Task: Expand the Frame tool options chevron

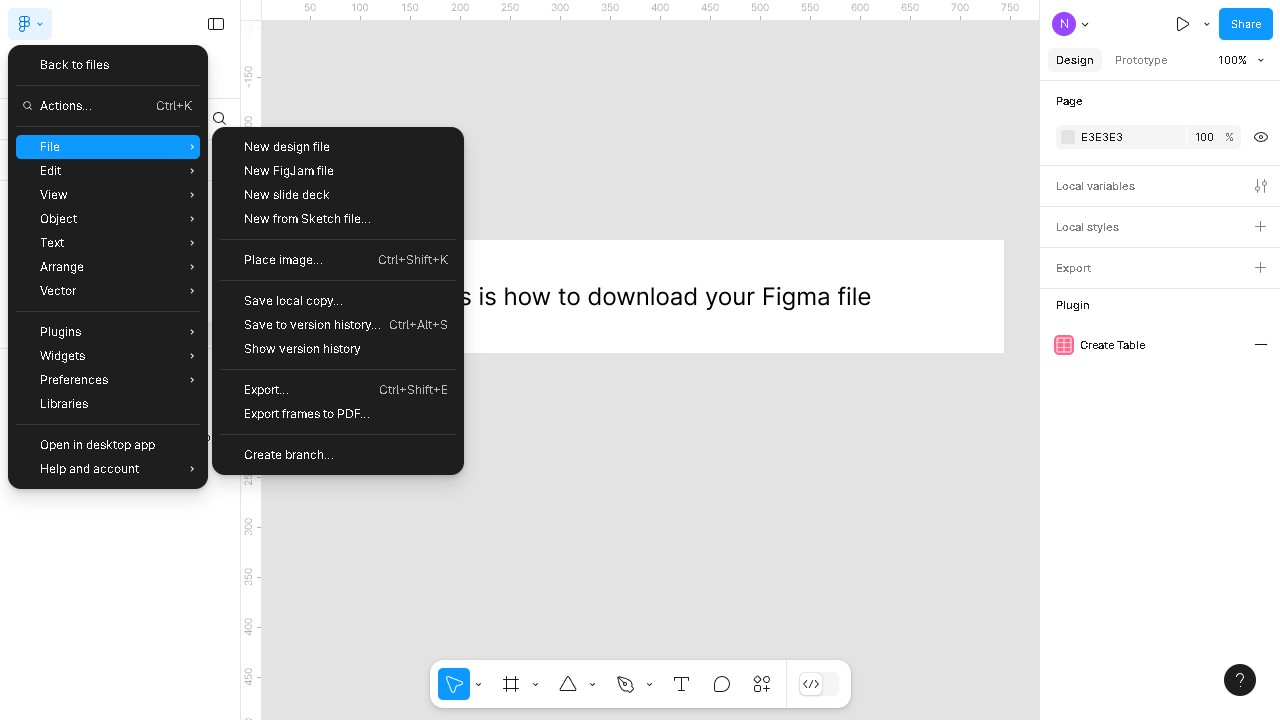Action: point(536,684)
